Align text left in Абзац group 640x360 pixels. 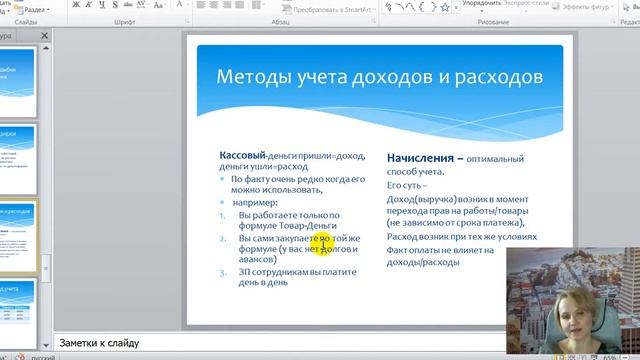[201, 5]
